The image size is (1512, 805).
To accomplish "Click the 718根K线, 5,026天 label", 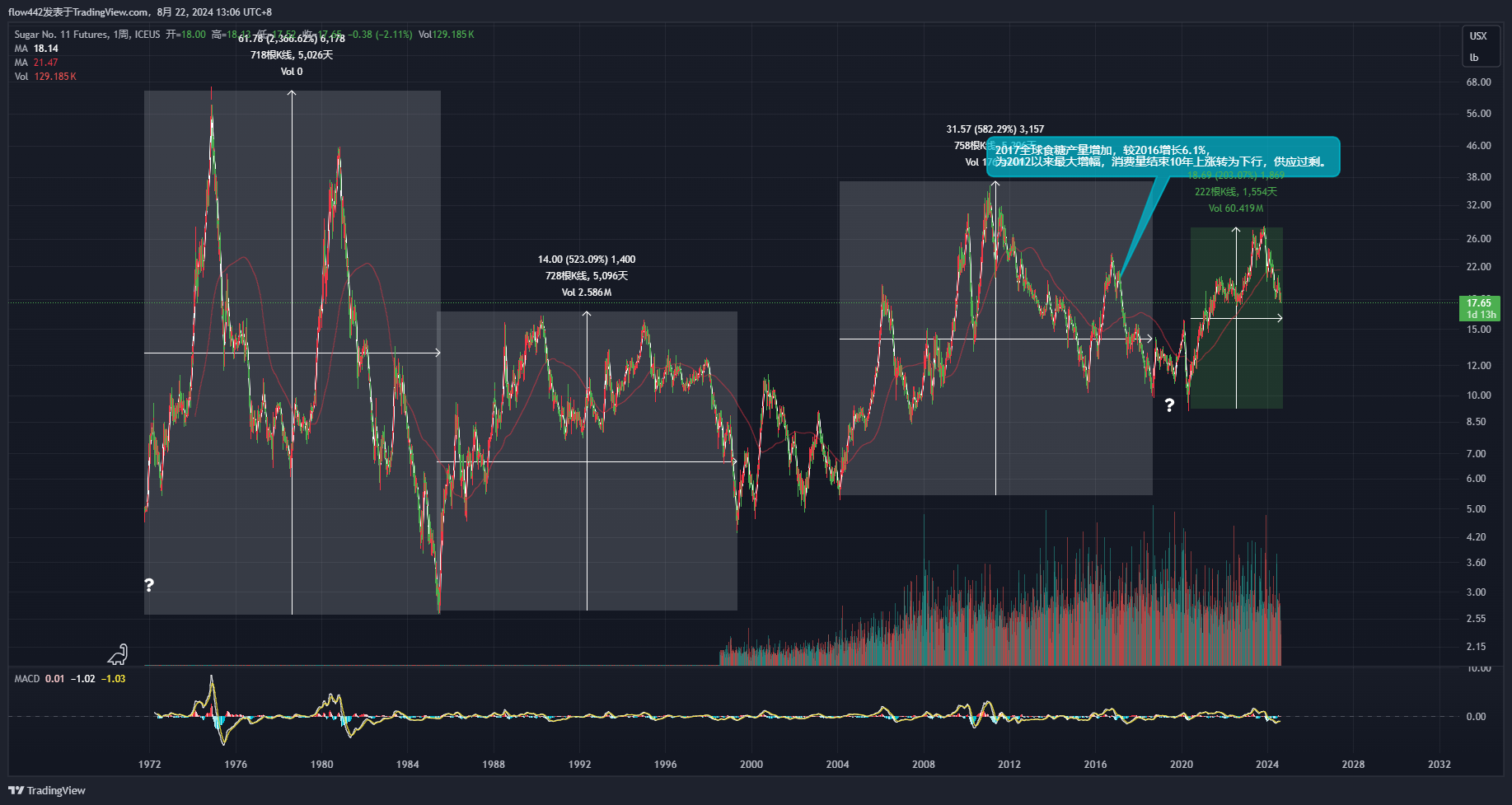I will [x=292, y=55].
